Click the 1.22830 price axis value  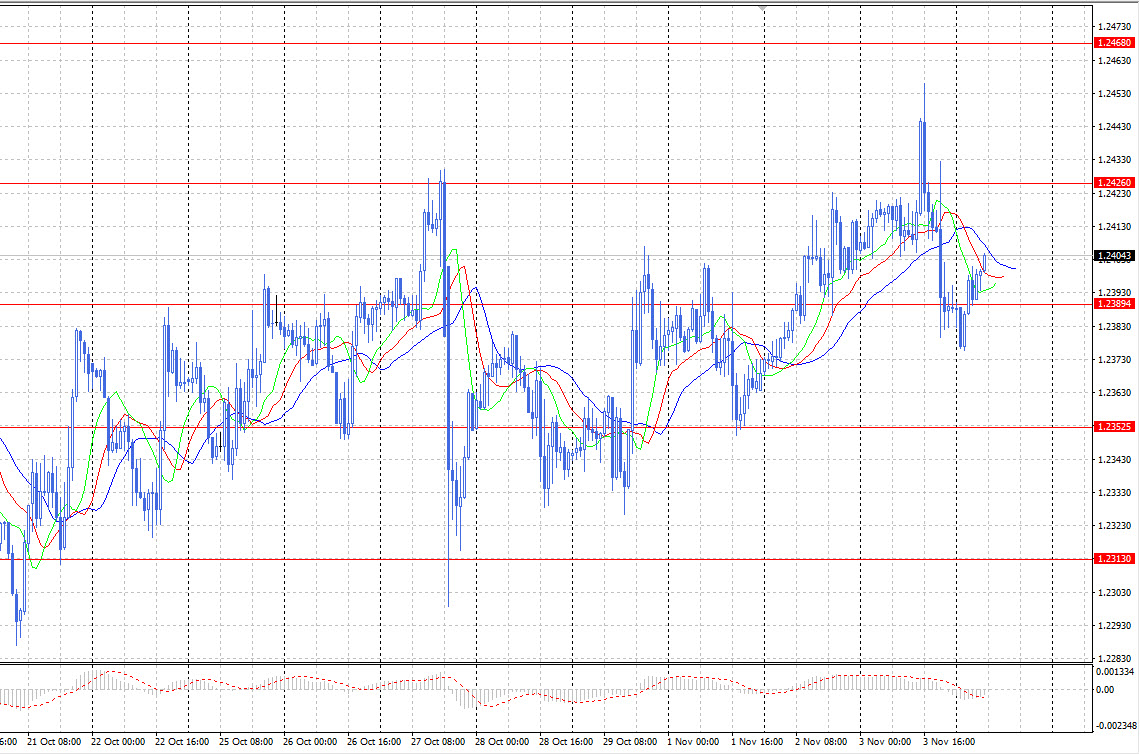point(1115,659)
